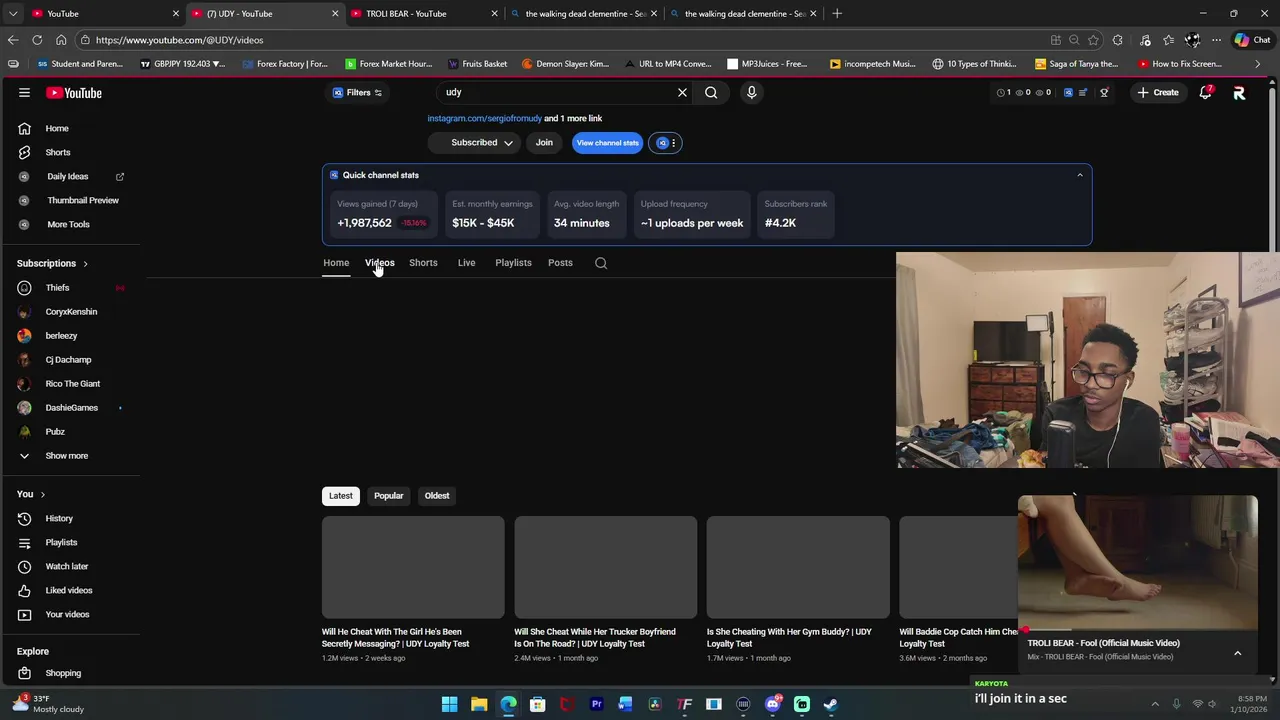Seek in the miniplayer red progress bar
Screen dimensions: 1280x720
pyautogui.click(x=1138, y=630)
